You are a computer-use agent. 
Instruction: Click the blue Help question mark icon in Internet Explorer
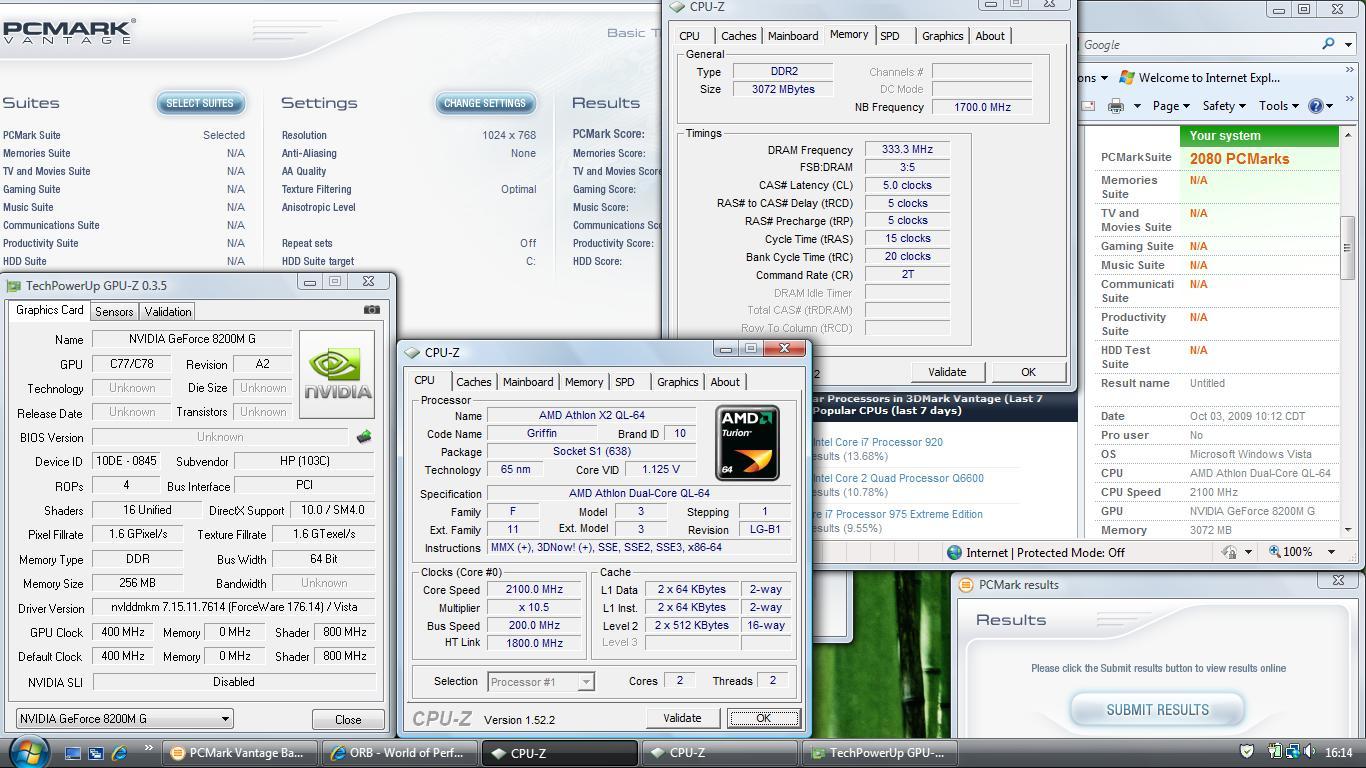pyautogui.click(x=1316, y=106)
